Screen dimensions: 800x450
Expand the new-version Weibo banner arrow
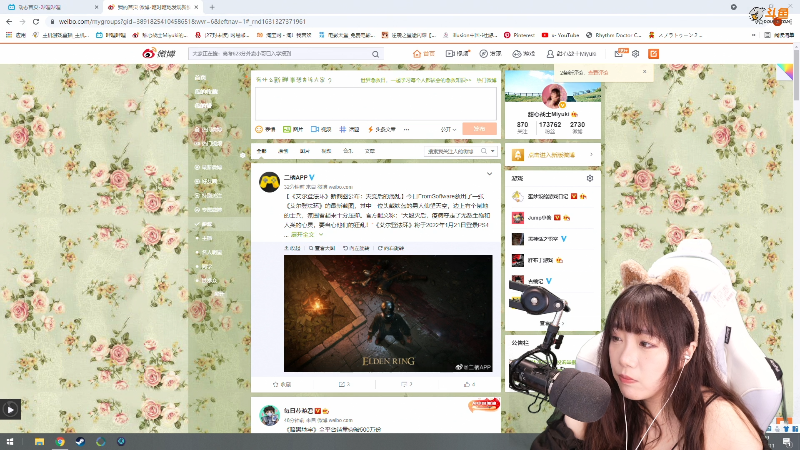point(591,155)
